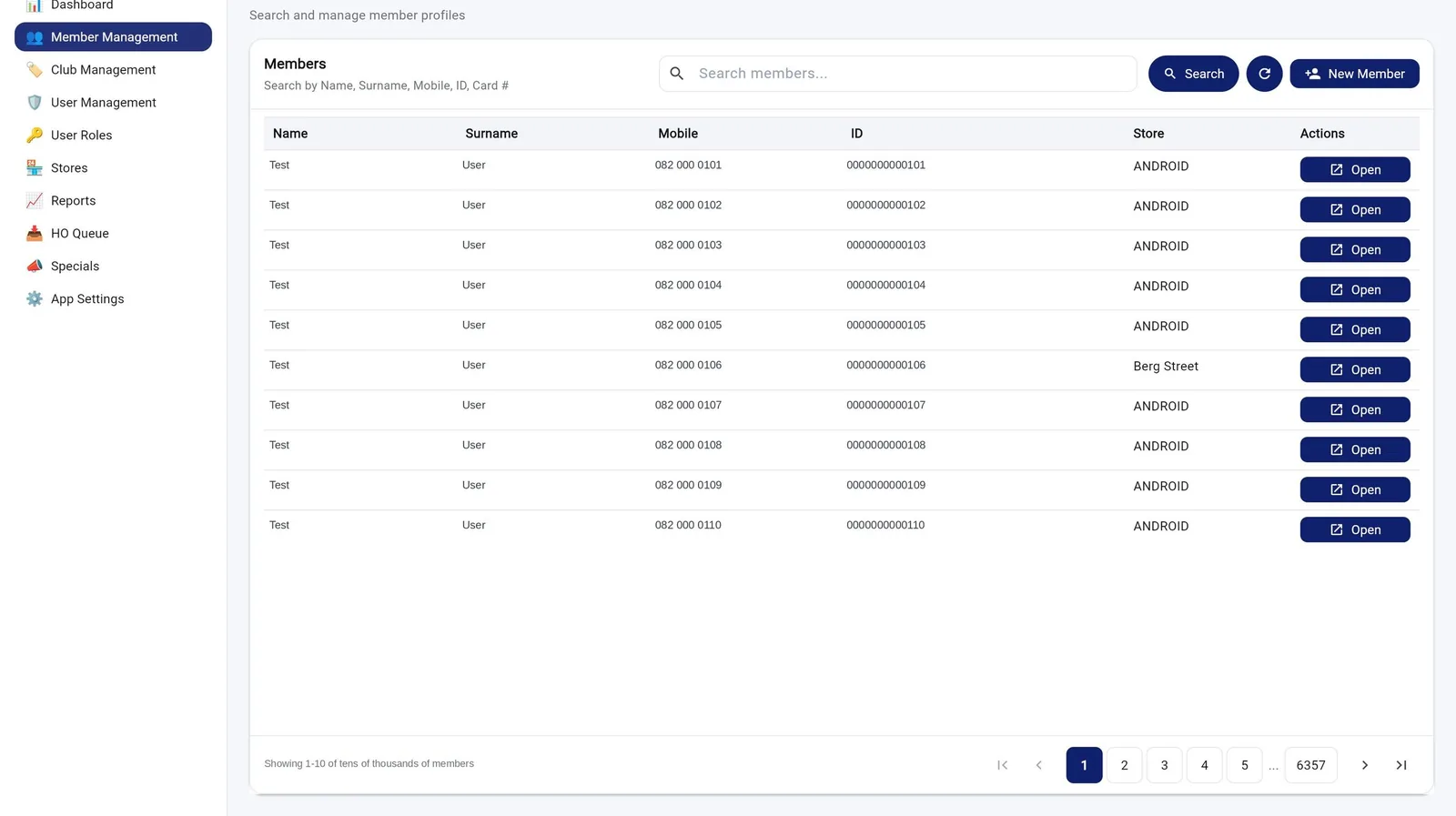Click the Member Management people icon
This screenshot has width=1456, height=816.
point(35,37)
